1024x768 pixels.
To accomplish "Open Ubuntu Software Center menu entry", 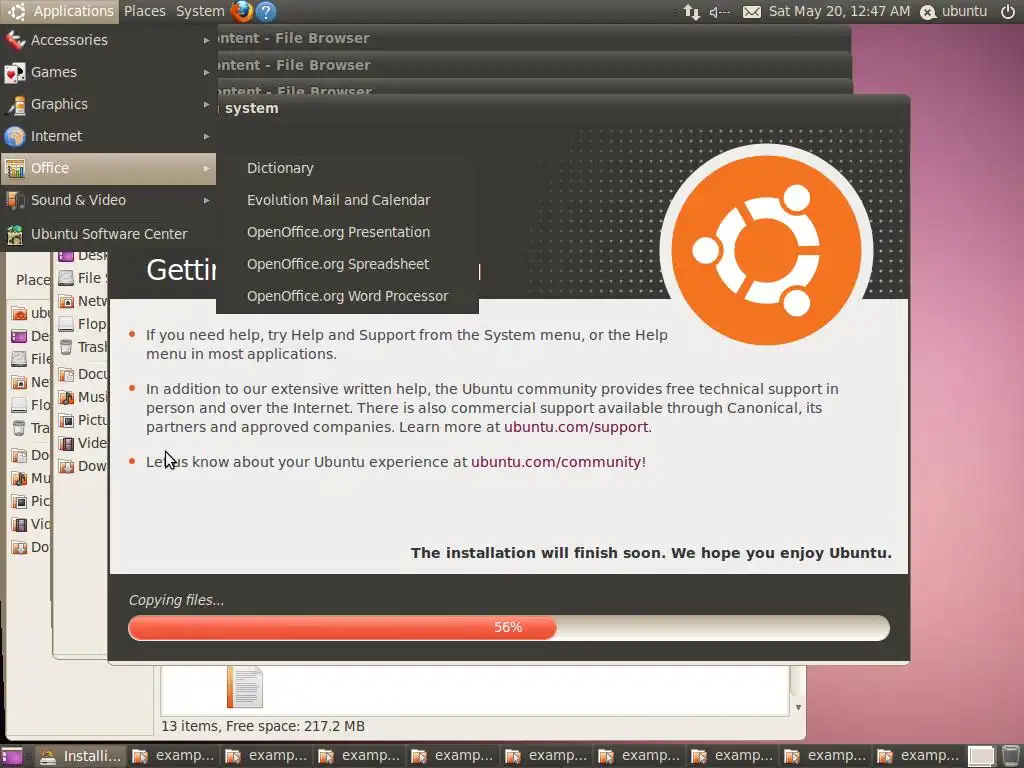I will pos(108,234).
